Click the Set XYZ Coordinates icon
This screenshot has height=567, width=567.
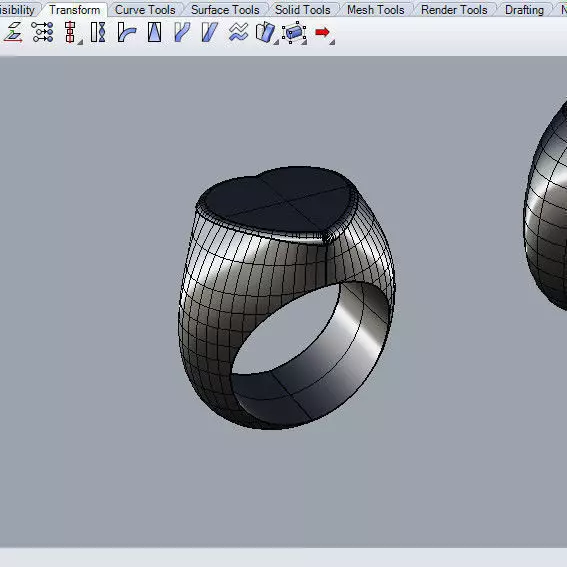click(x=42, y=33)
